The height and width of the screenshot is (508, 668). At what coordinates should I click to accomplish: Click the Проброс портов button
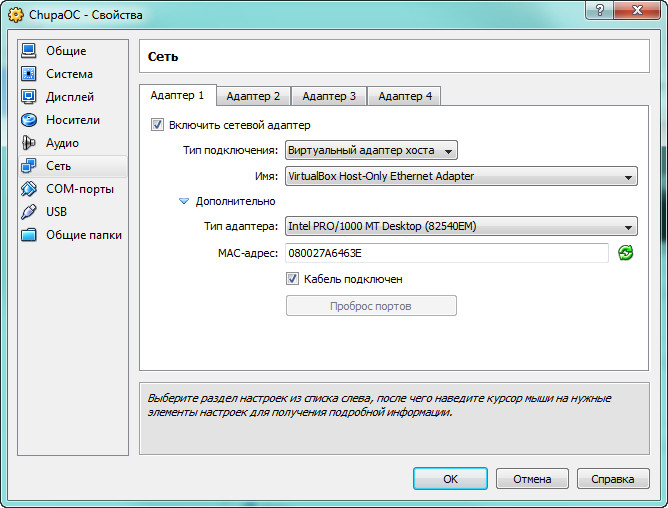[371, 306]
